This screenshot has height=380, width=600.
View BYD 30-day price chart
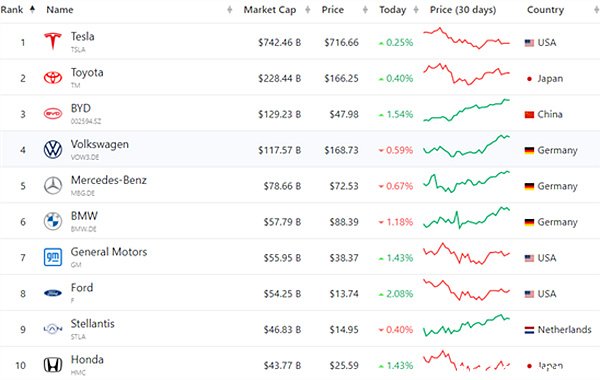coord(466,110)
